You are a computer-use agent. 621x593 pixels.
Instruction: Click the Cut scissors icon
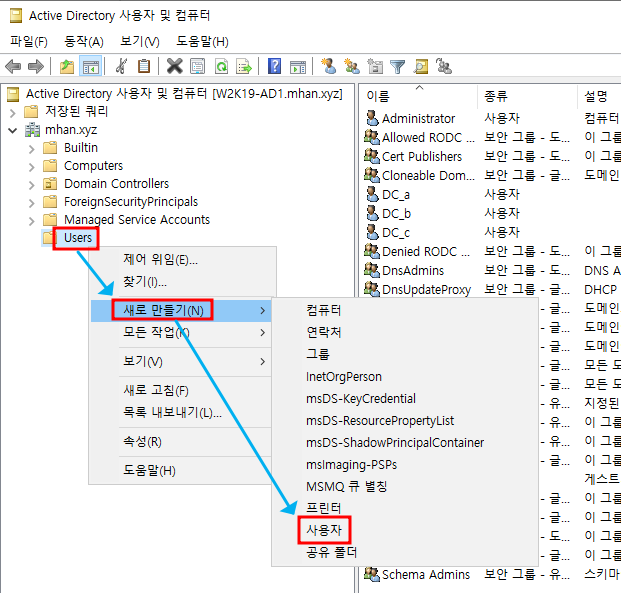121,66
